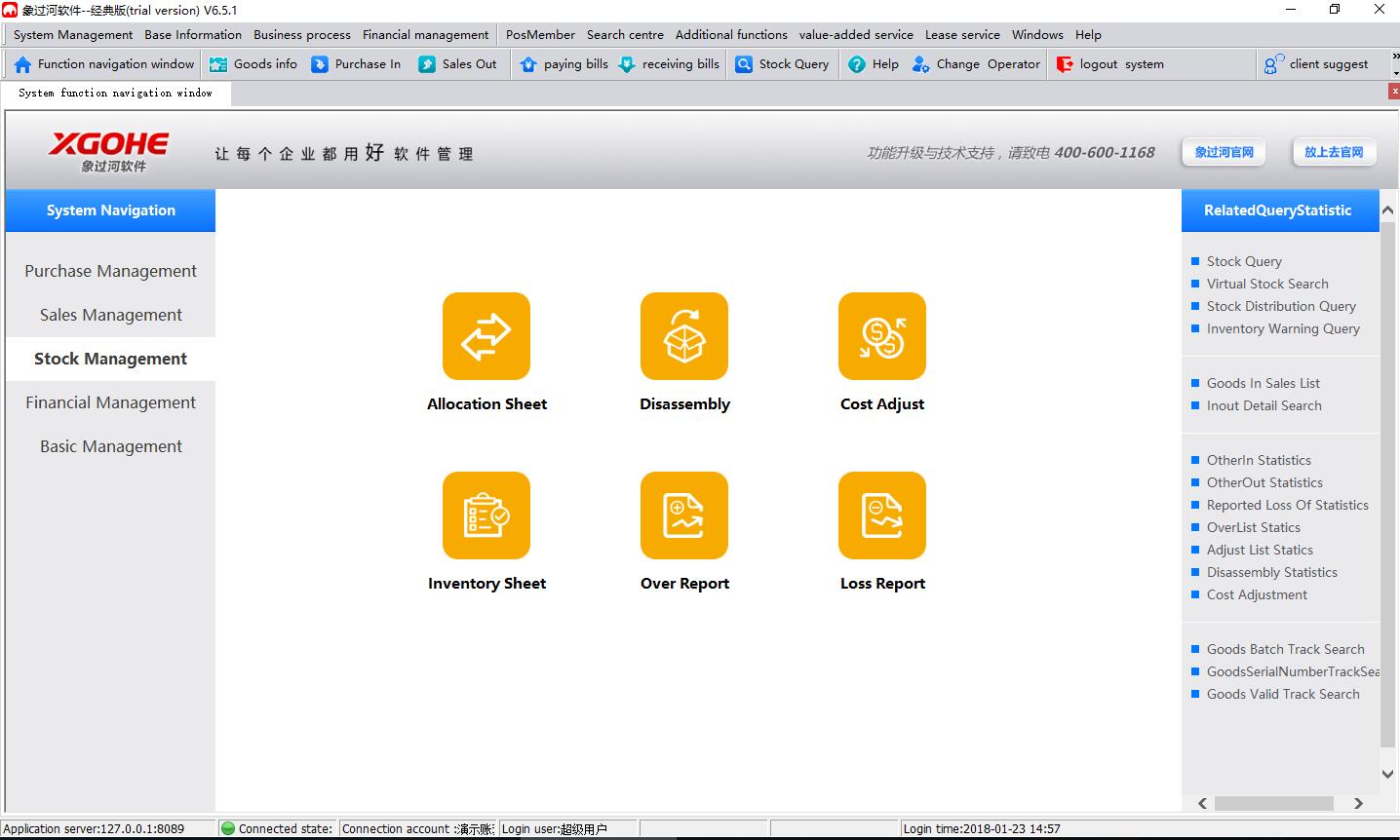
Task: Open Cost Adjustment link
Action: 1257,594
